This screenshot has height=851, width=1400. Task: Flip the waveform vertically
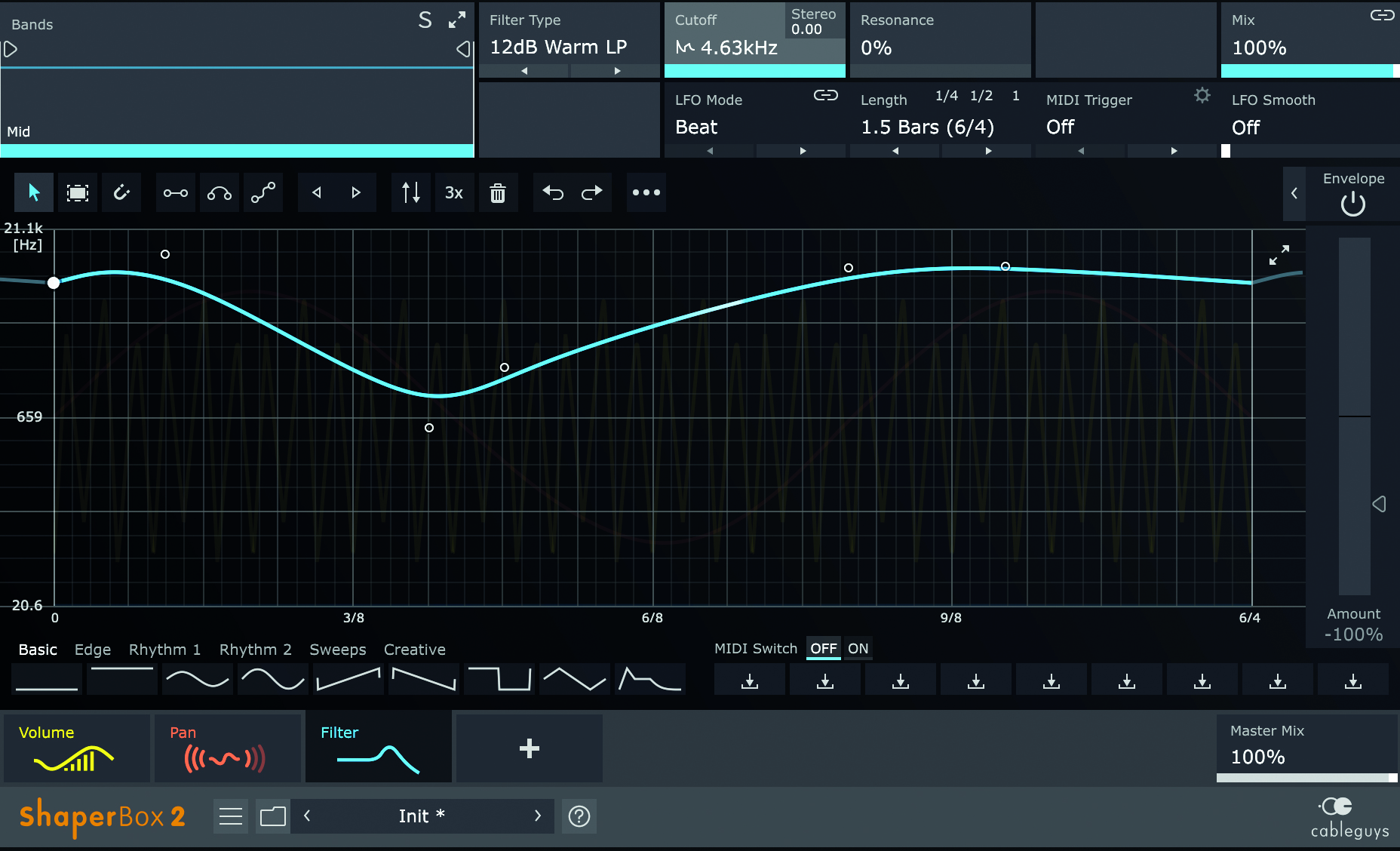coord(411,192)
